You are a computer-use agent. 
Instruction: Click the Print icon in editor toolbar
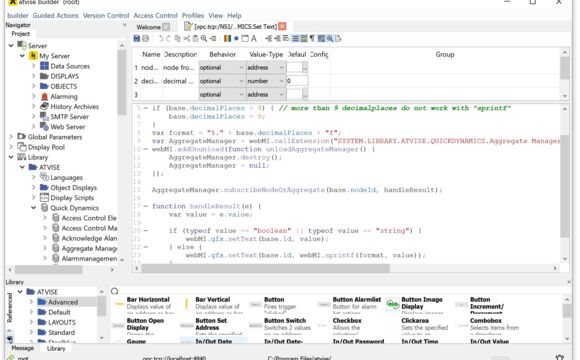[x=146, y=38]
